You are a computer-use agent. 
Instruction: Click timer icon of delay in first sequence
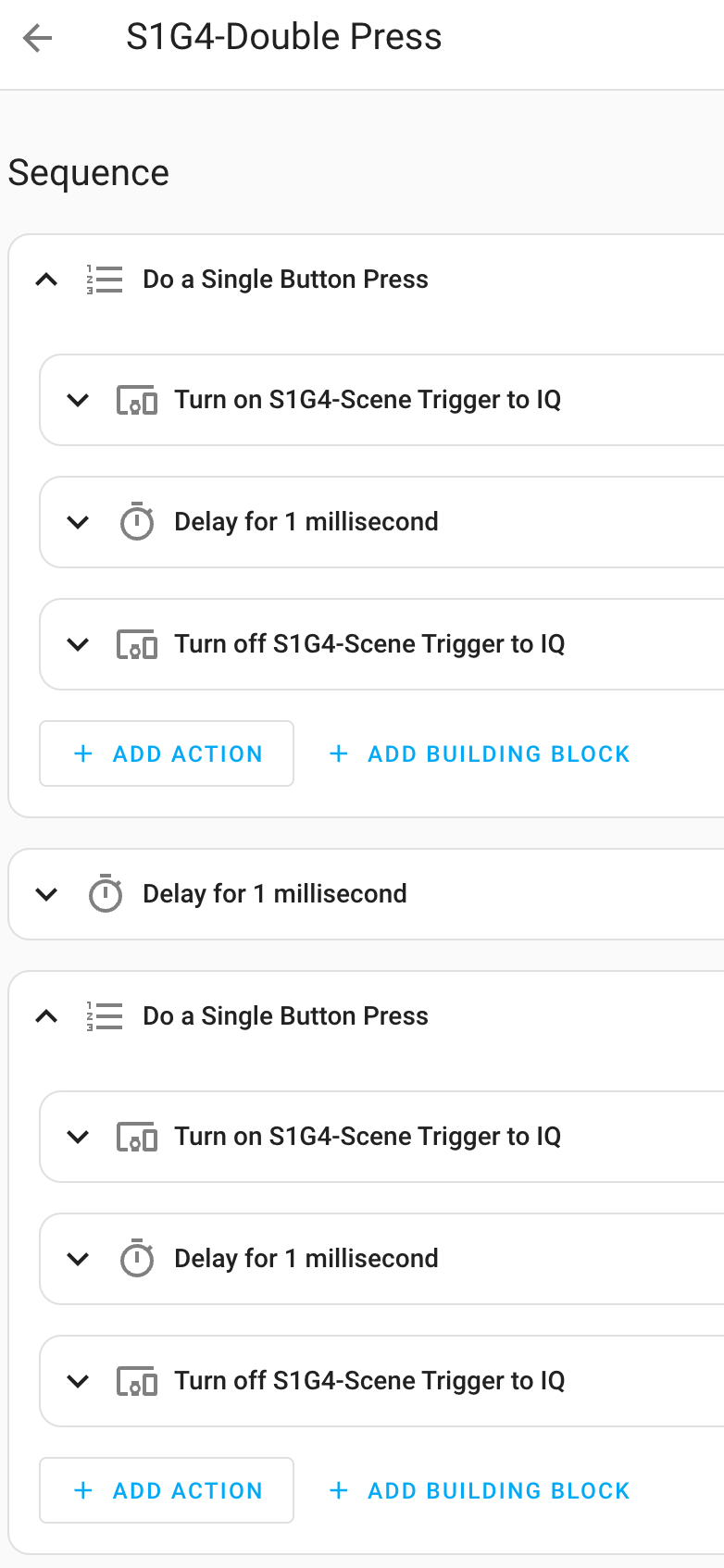(137, 521)
